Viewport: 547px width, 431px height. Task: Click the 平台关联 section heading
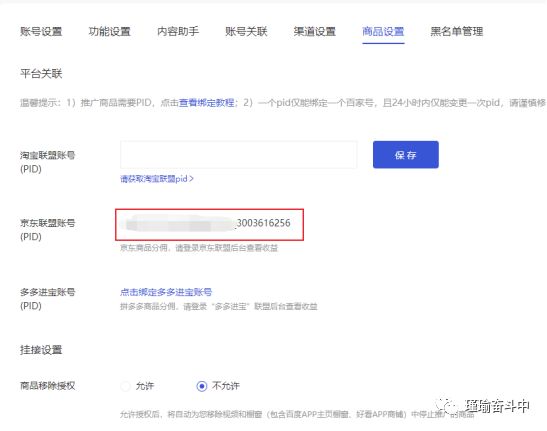(41, 74)
